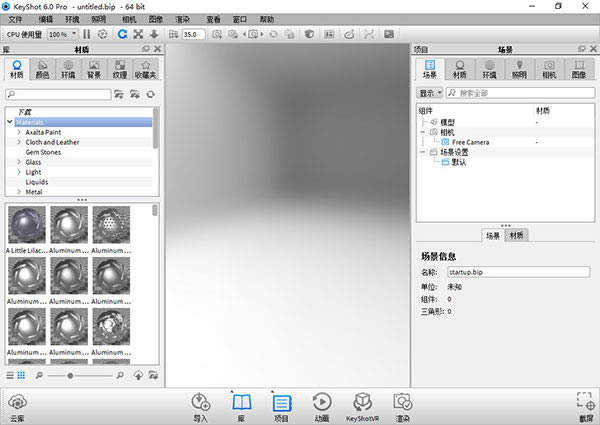This screenshot has width=600, height=425.
Task: Click the search box in scene panel
Action: tap(520, 93)
